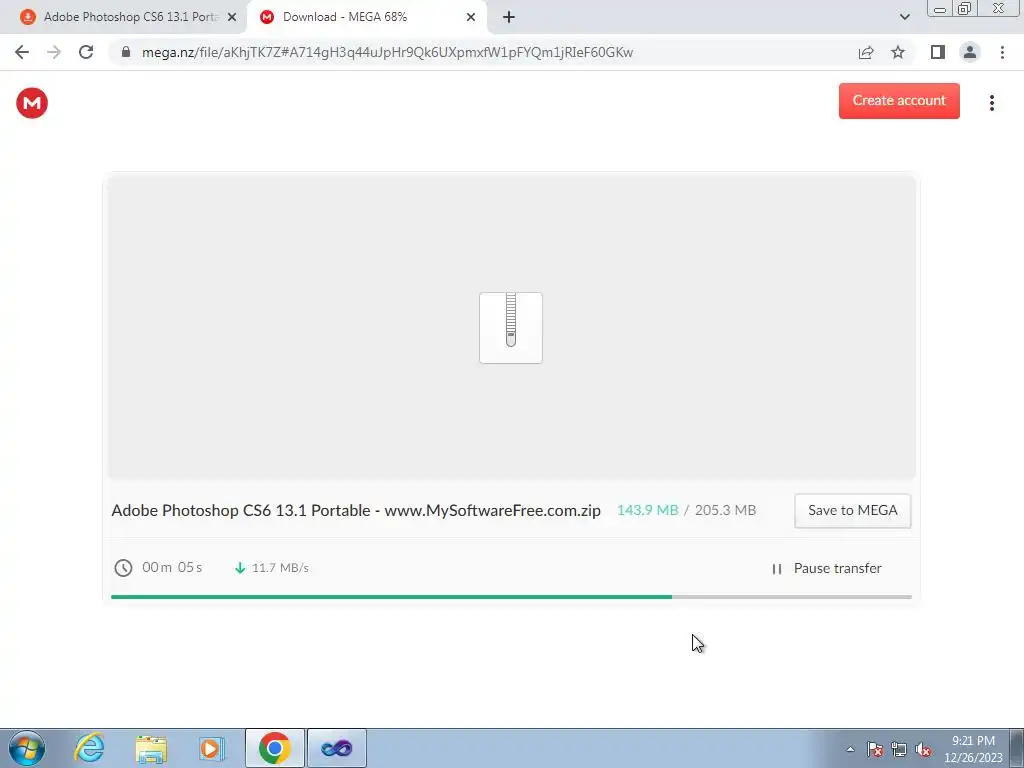View site info via padlock icon

[126, 52]
